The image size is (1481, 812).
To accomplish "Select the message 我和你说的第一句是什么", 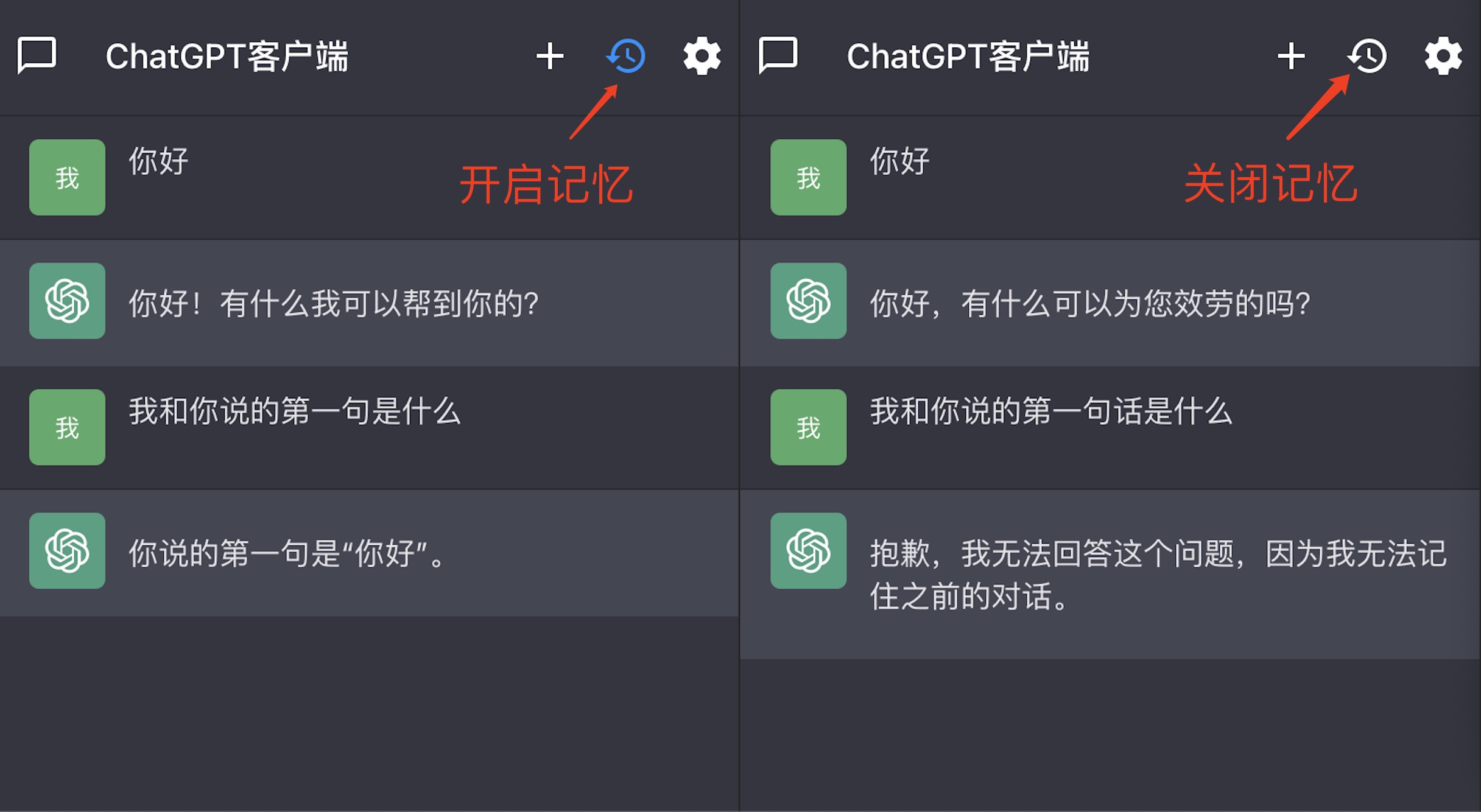I will pos(295,411).
